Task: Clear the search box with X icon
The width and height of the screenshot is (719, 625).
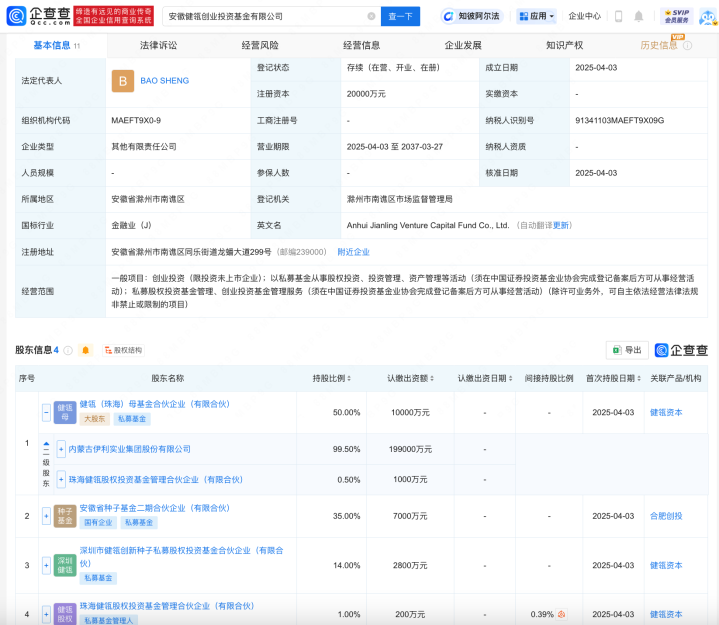Action: click(x=371, y=16)
